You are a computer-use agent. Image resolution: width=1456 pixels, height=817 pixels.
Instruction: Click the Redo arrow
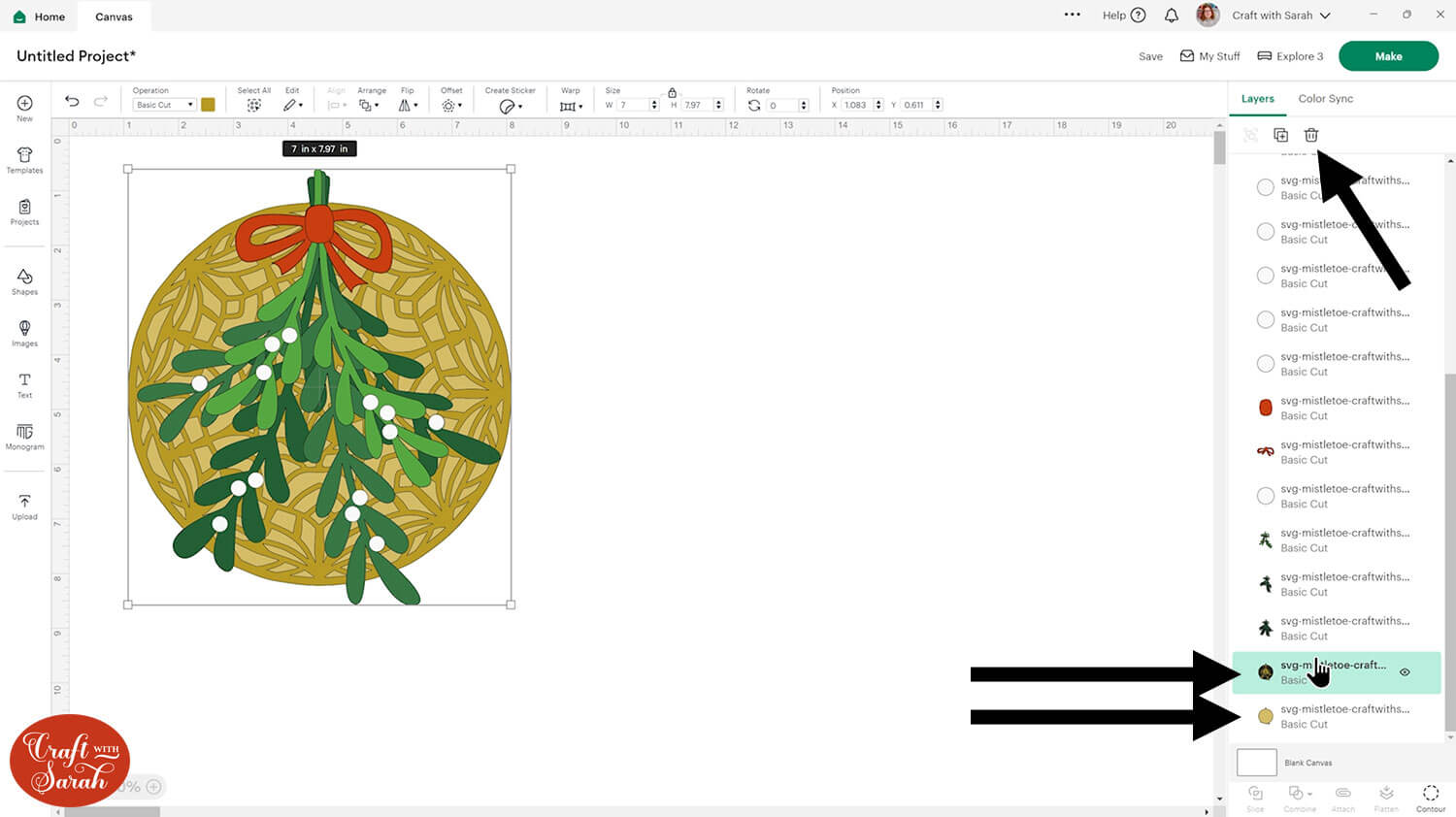101,101
